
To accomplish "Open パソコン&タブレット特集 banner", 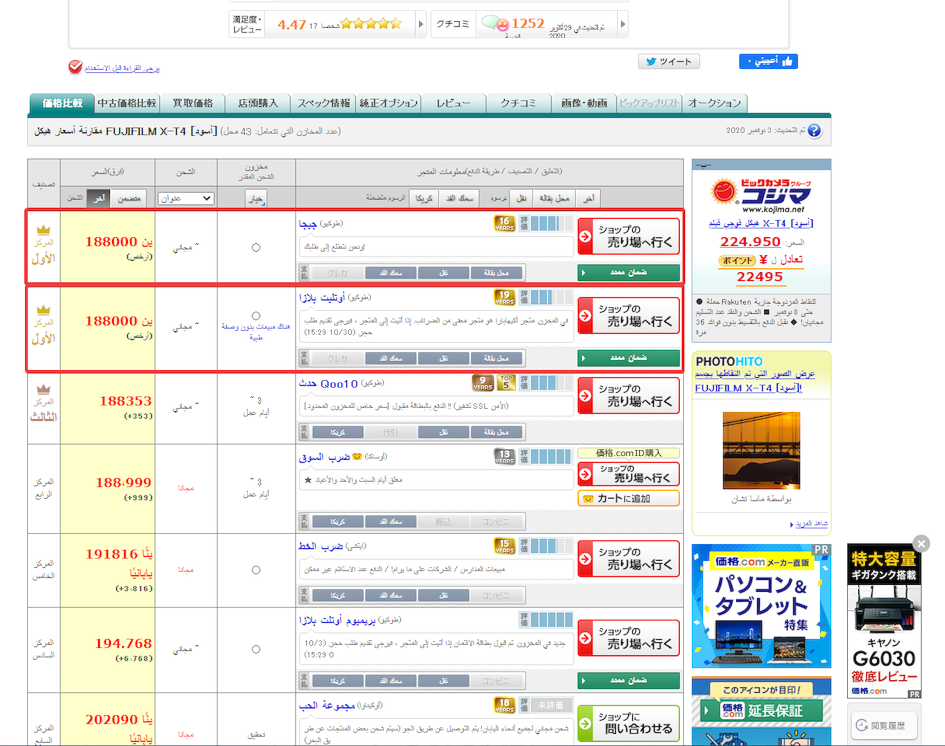I will coord(761,606).
